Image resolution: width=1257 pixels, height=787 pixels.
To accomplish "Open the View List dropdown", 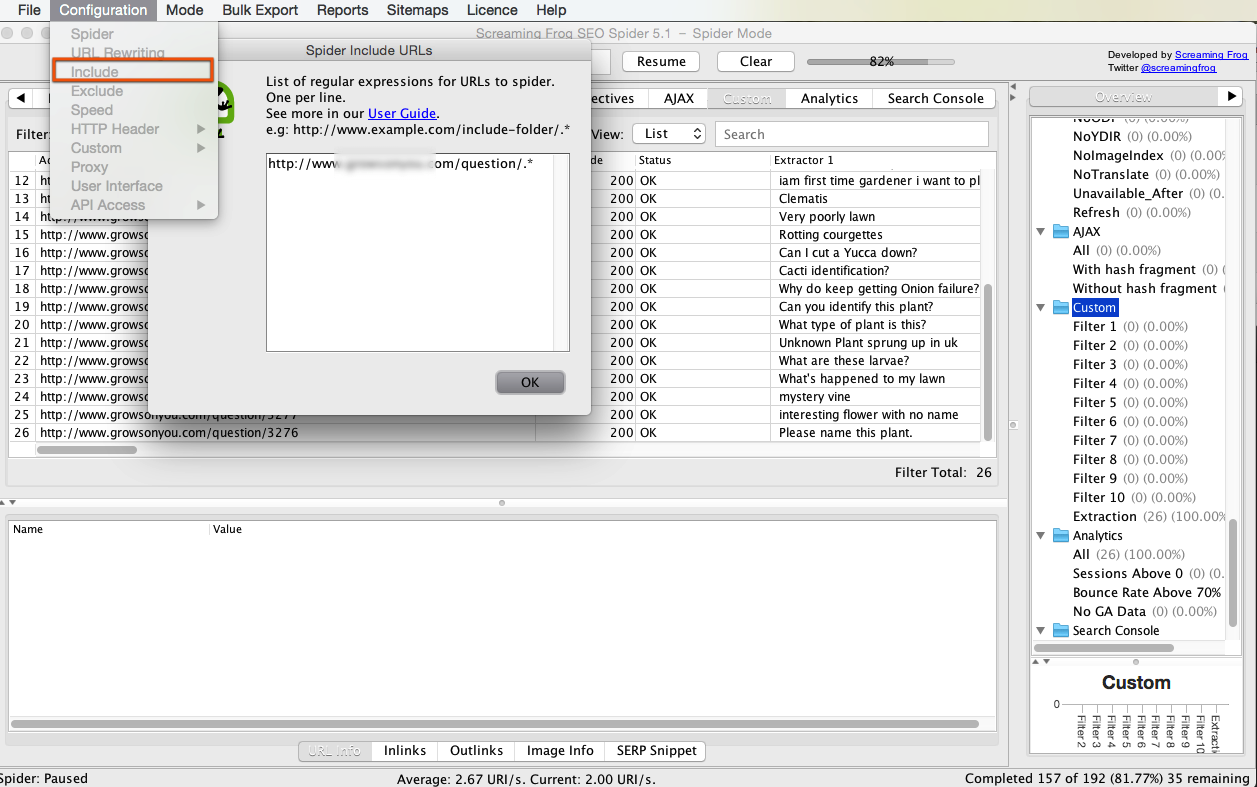I will pos(668,133).
